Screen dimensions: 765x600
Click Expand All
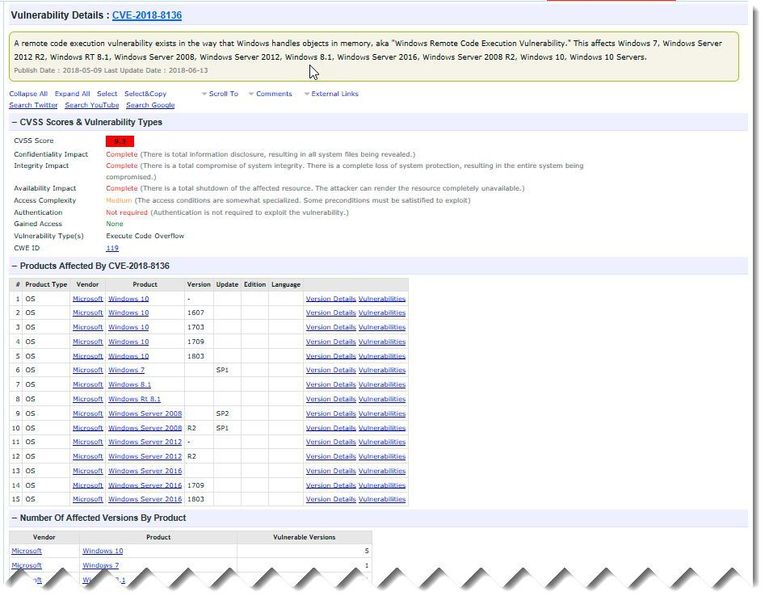tap(72, 94)
